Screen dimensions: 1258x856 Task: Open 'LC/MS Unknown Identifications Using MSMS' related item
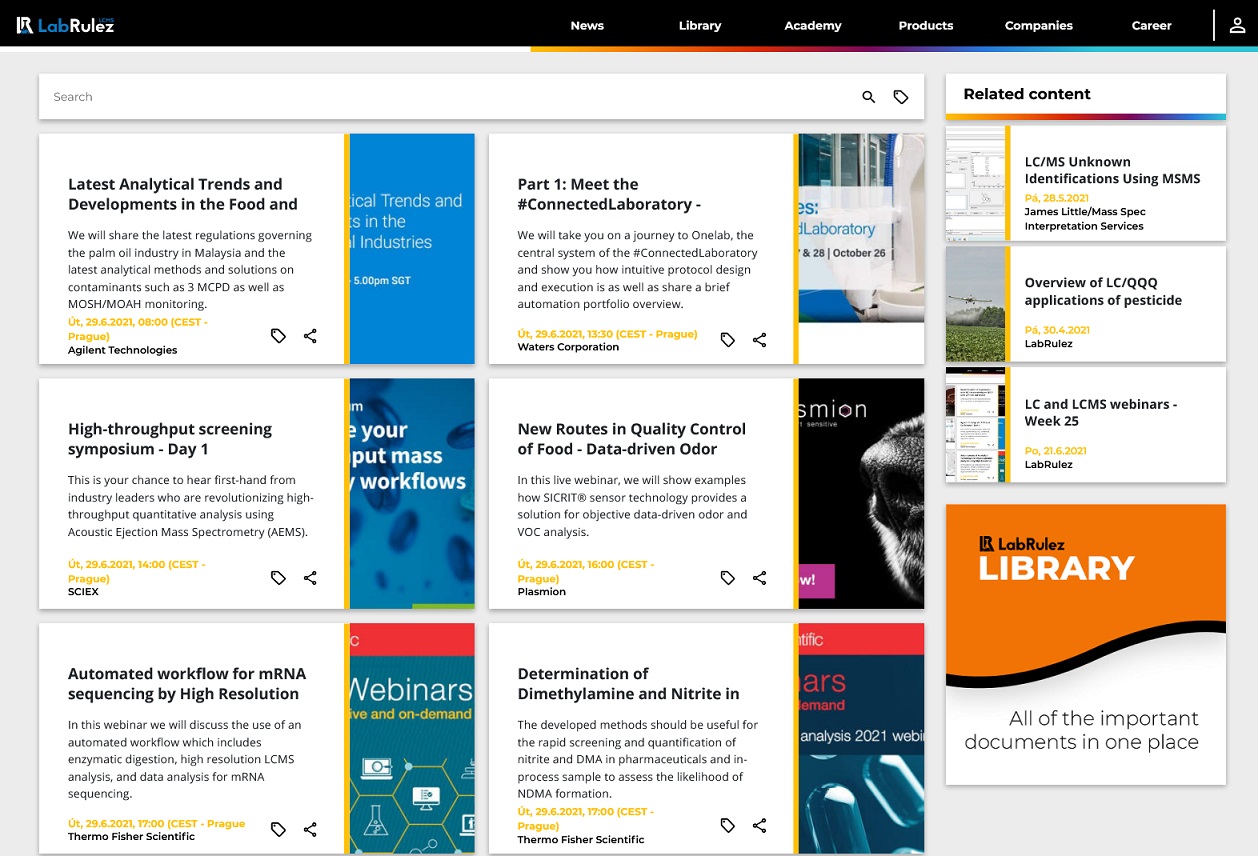[x=1112, y=170]
